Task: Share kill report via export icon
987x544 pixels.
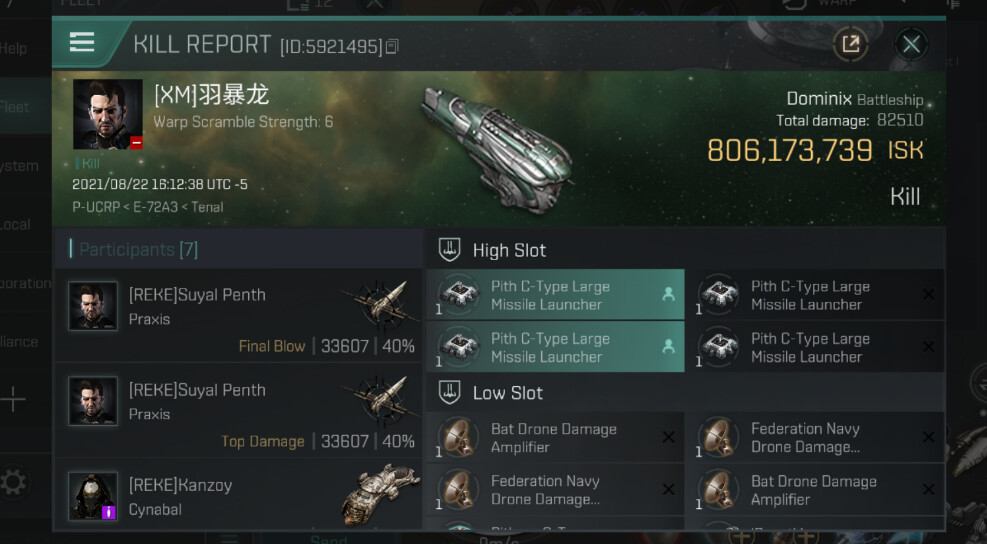Action: pyautogui.click(x=850, y=44)
